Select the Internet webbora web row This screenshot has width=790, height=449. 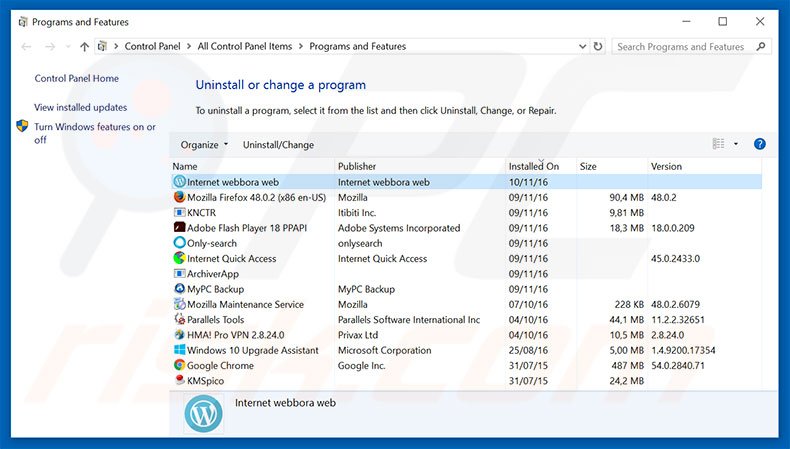pos(467,181)
